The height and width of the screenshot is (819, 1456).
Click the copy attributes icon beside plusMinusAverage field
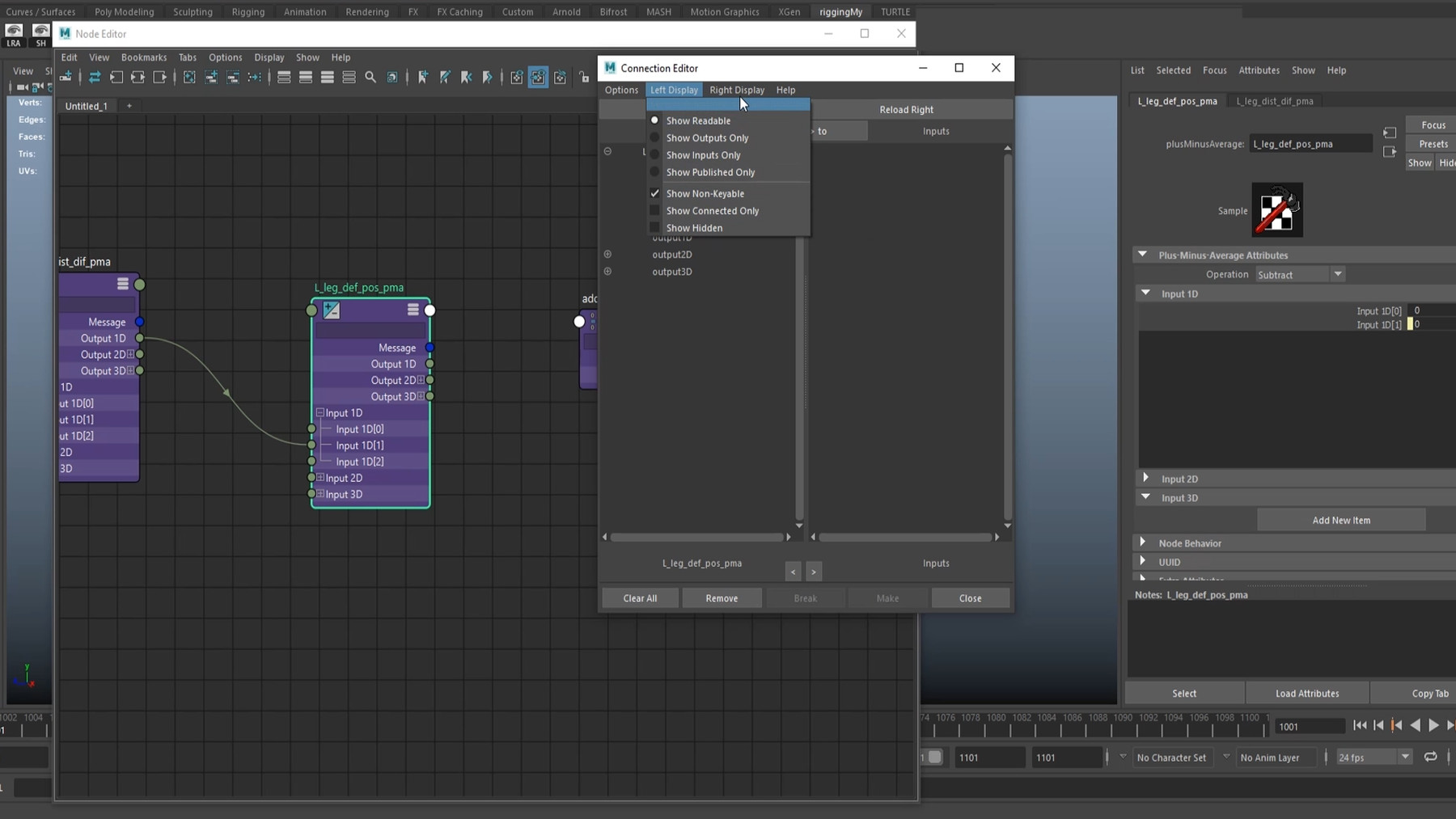click(x=1390, y=132)
